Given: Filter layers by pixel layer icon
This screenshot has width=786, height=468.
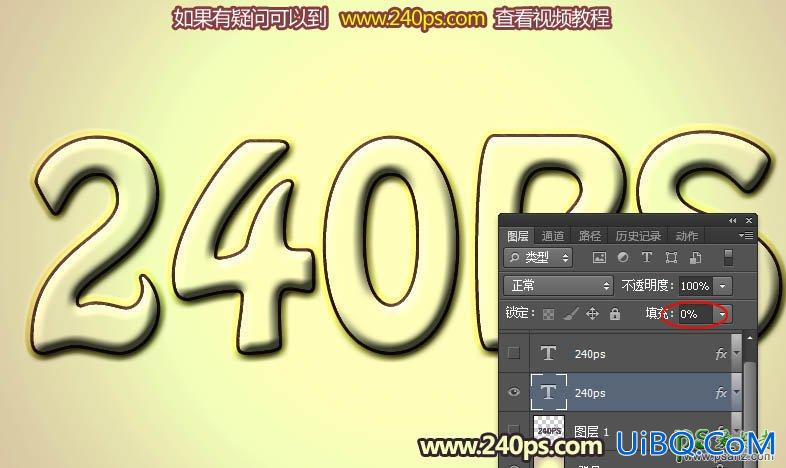Looking at the screenshot, I should coord(599,258).
